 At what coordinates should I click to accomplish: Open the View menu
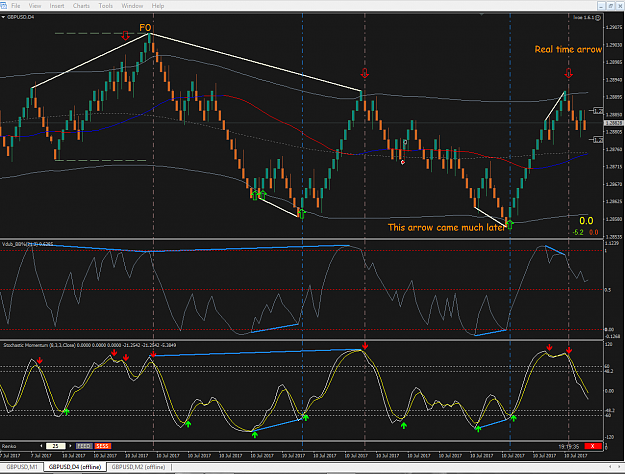tap(35, 6)
